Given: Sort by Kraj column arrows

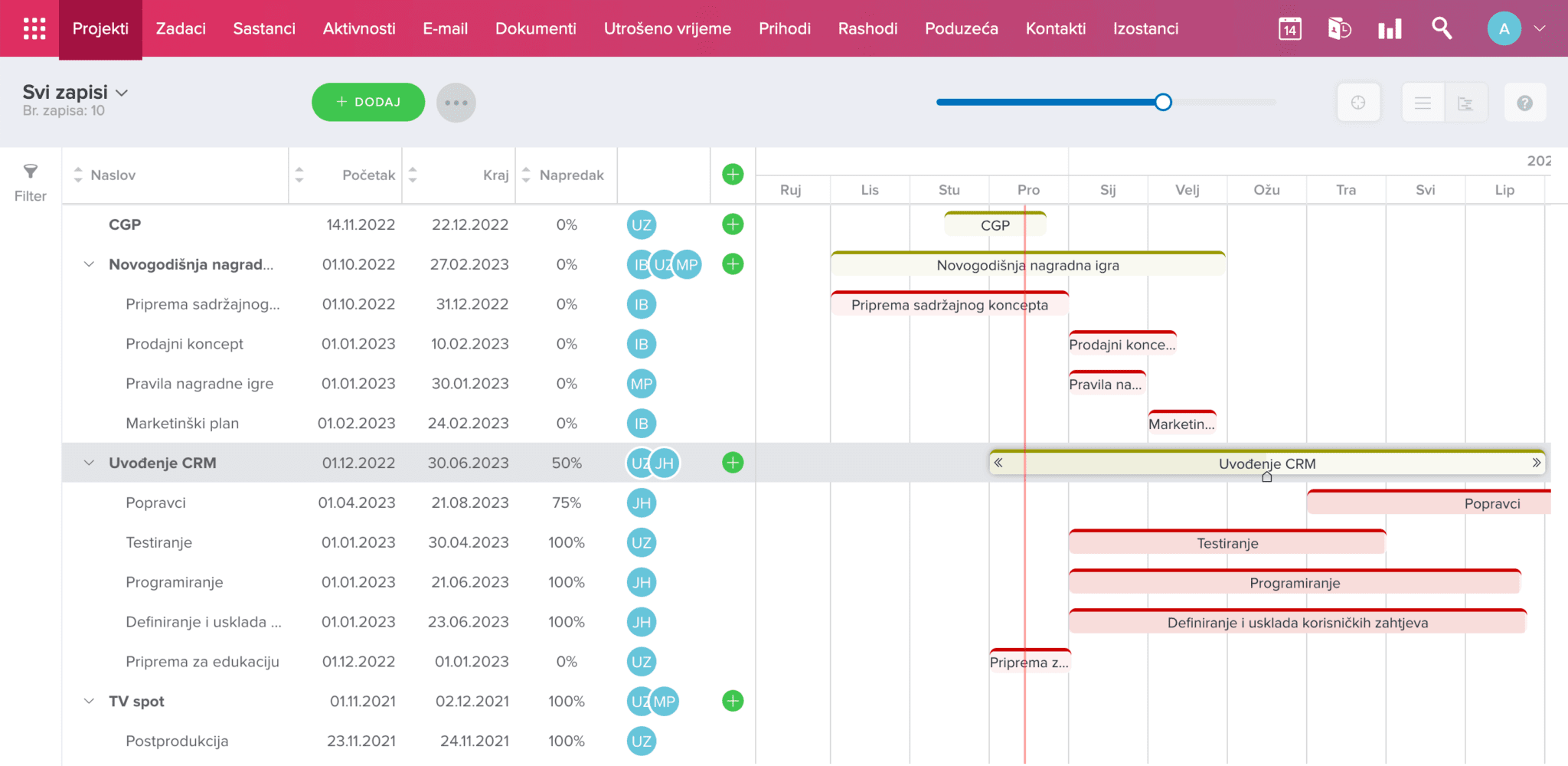Looking at the screenshot, I should tap(413, 175).
